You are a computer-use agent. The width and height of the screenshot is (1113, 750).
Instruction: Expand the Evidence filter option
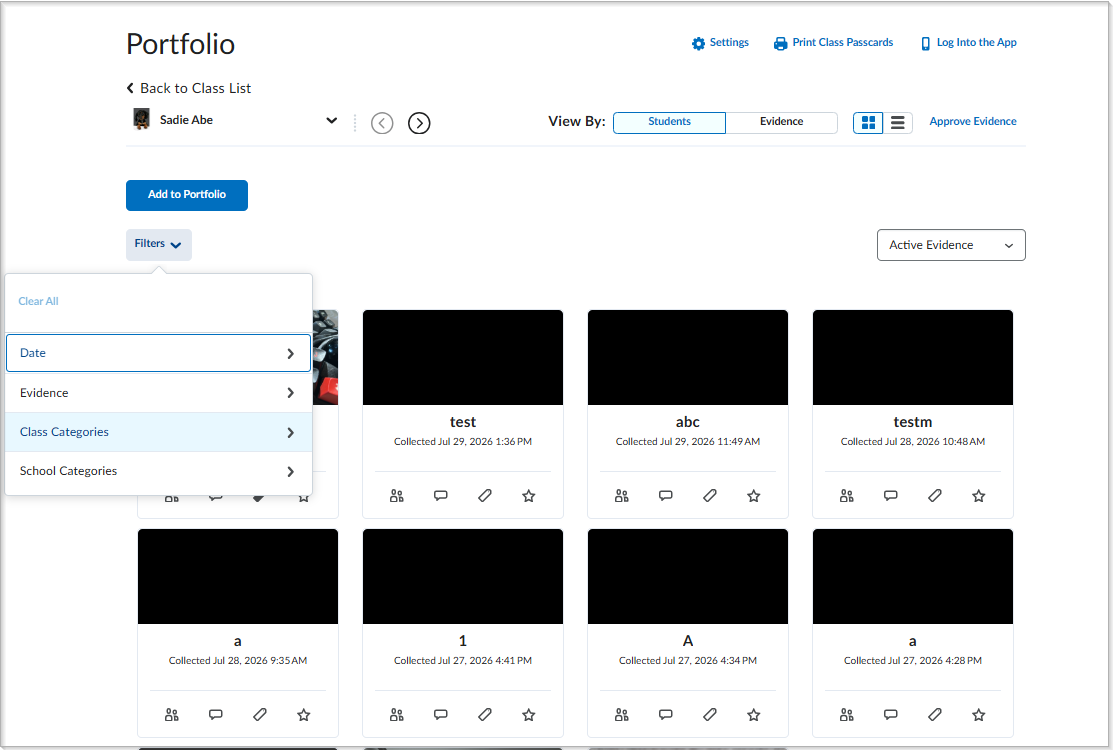click(158, 392)
